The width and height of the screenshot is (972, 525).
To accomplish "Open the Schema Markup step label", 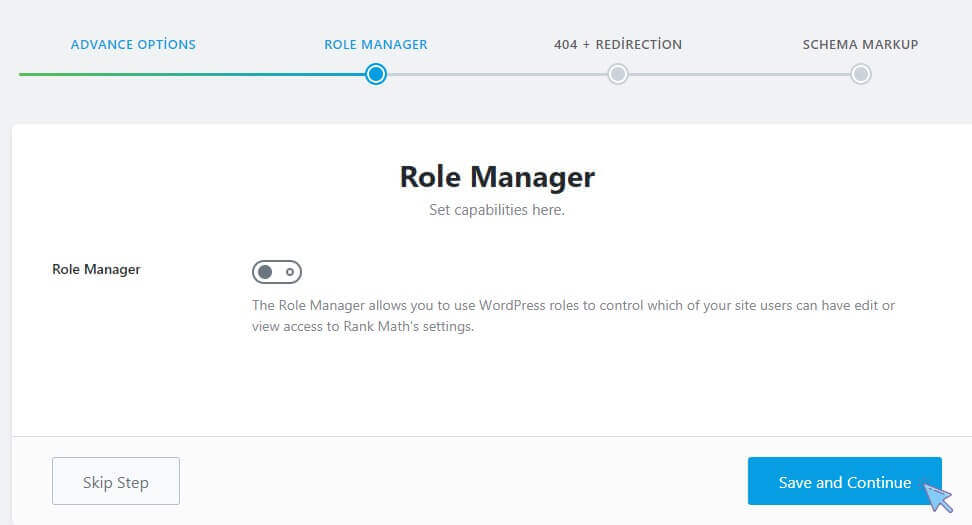I will 860,45.
